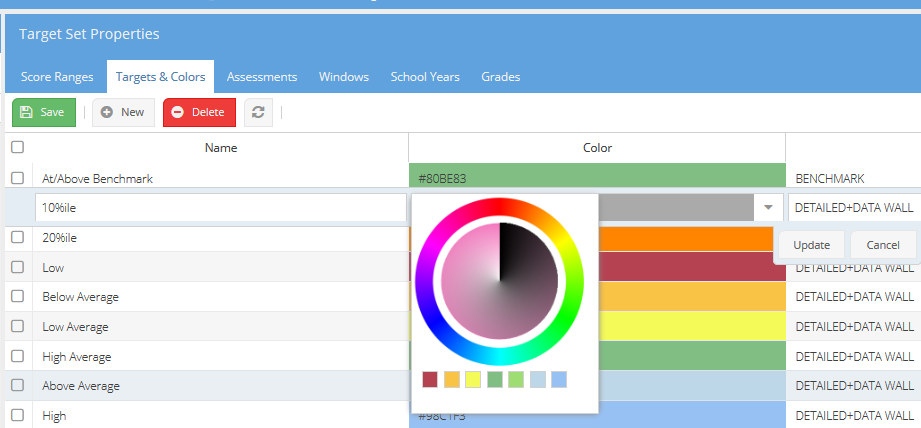921x428 pixels.
Task: Click the Name column header
Action: 221,148
